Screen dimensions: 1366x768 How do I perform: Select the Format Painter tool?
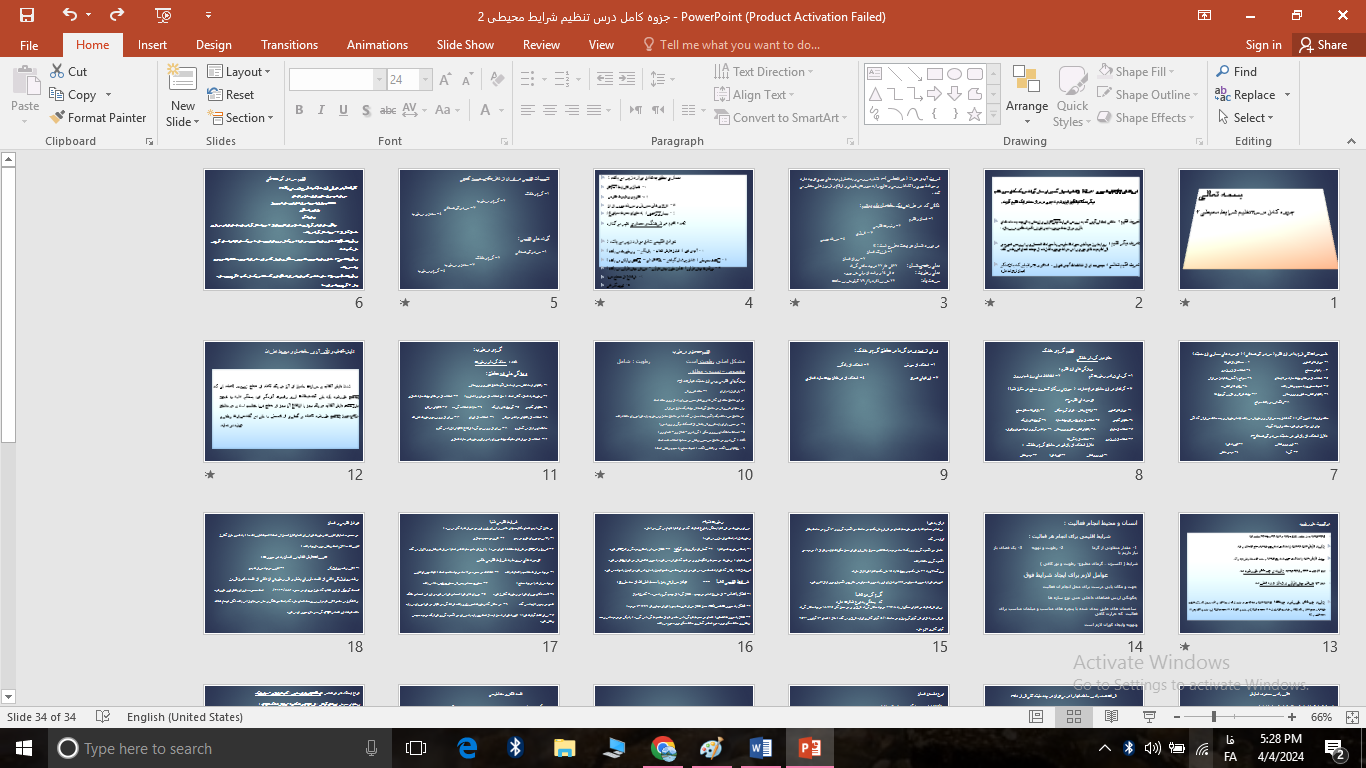98,117
